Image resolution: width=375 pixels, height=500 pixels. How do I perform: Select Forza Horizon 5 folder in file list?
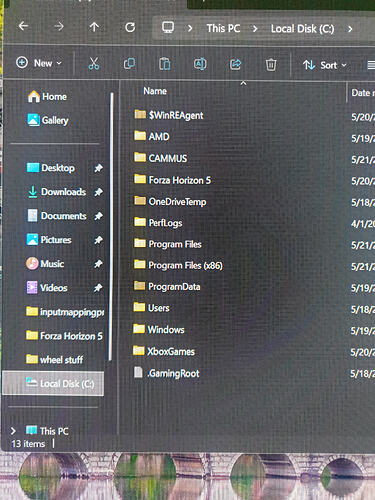pos(172,180)
